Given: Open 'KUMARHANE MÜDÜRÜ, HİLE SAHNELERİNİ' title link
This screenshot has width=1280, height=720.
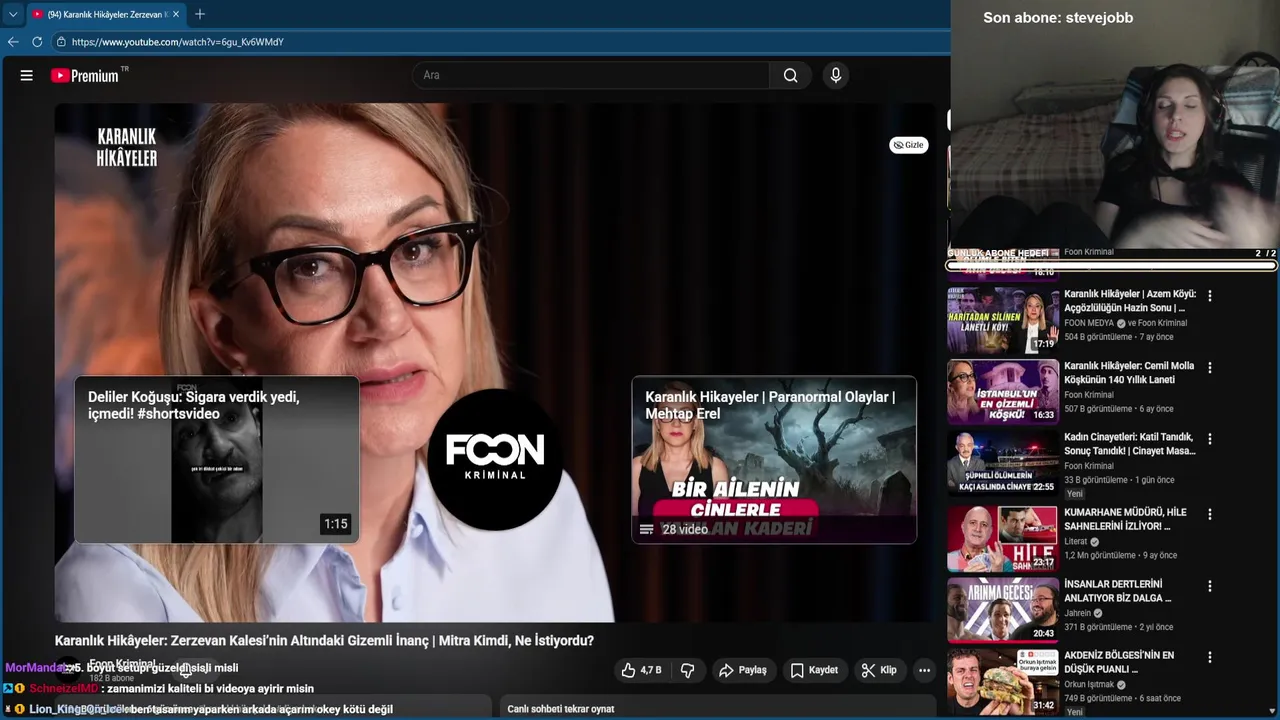Looking at the screenshot, I should [x=1125, y=519].
